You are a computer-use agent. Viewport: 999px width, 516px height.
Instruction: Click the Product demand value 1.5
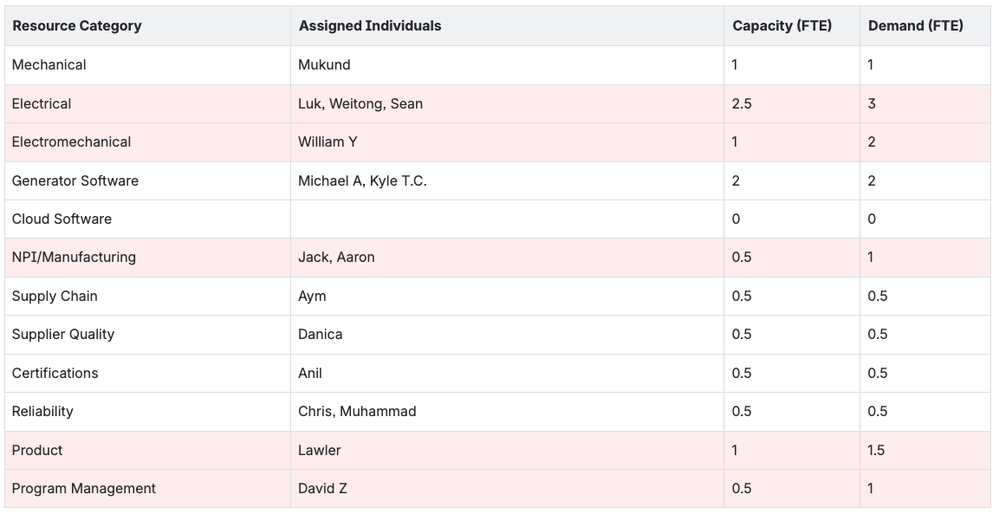(876, 450)
